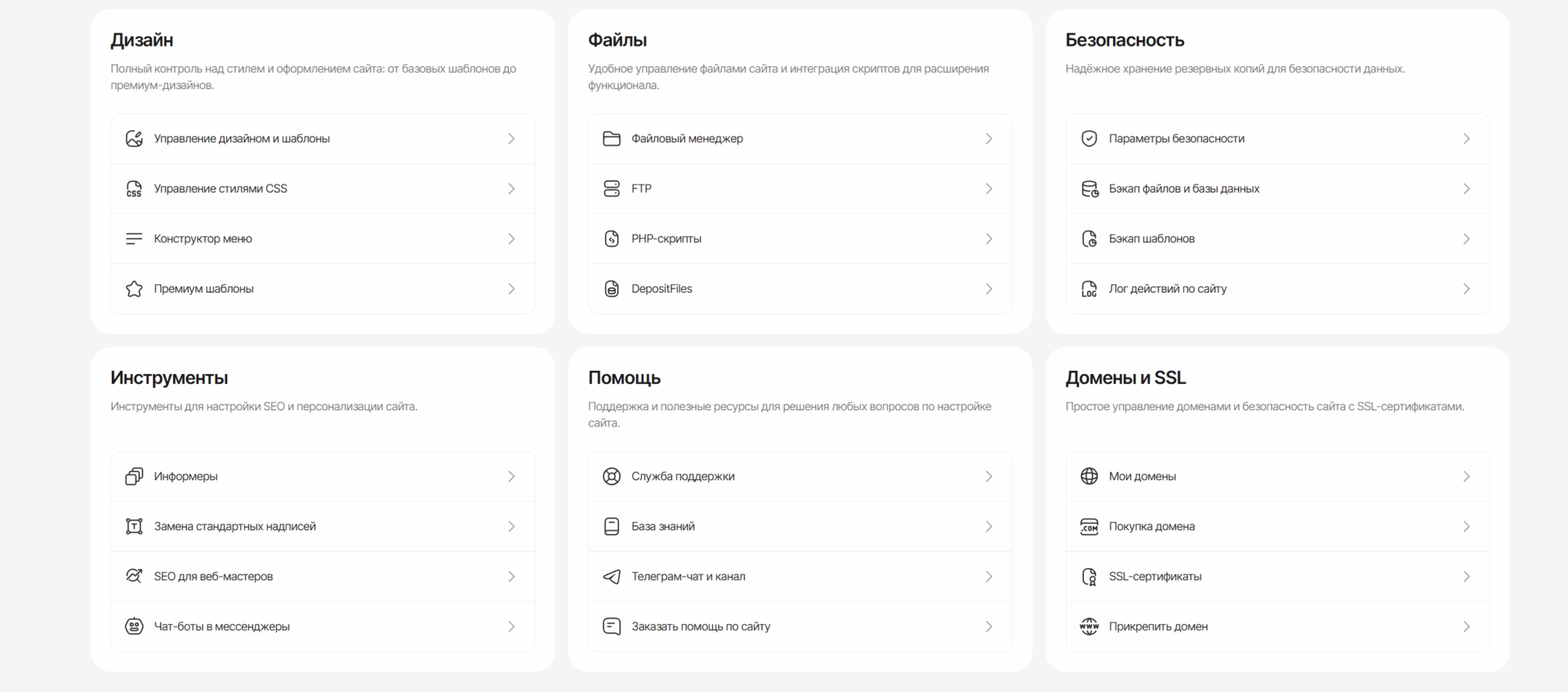
Task: Click the robot icon for Чат-боты
Action: [134, 627]
